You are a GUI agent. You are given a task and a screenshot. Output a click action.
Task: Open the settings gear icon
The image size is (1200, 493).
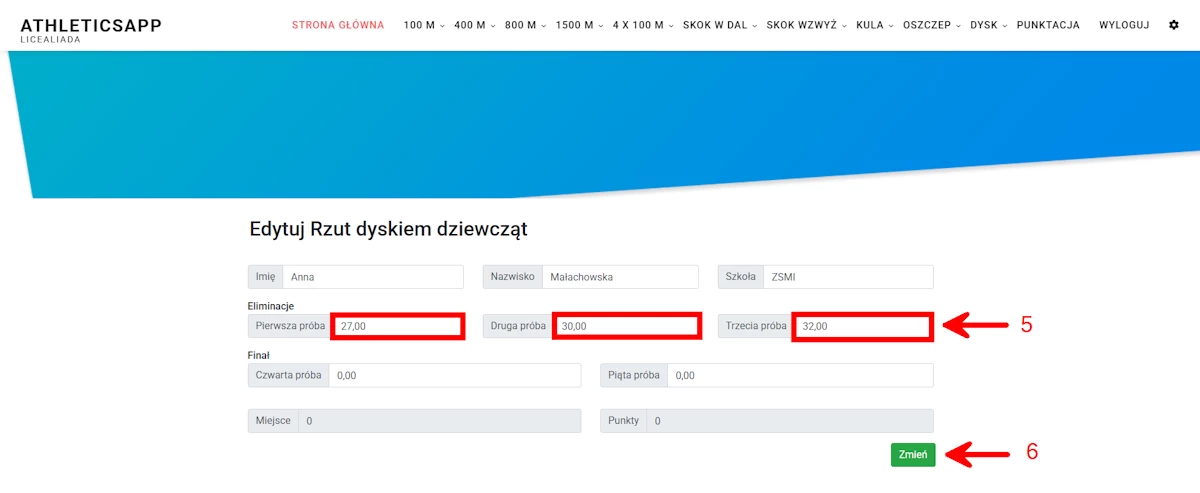pyautogui.click(x=1174, y=25)
